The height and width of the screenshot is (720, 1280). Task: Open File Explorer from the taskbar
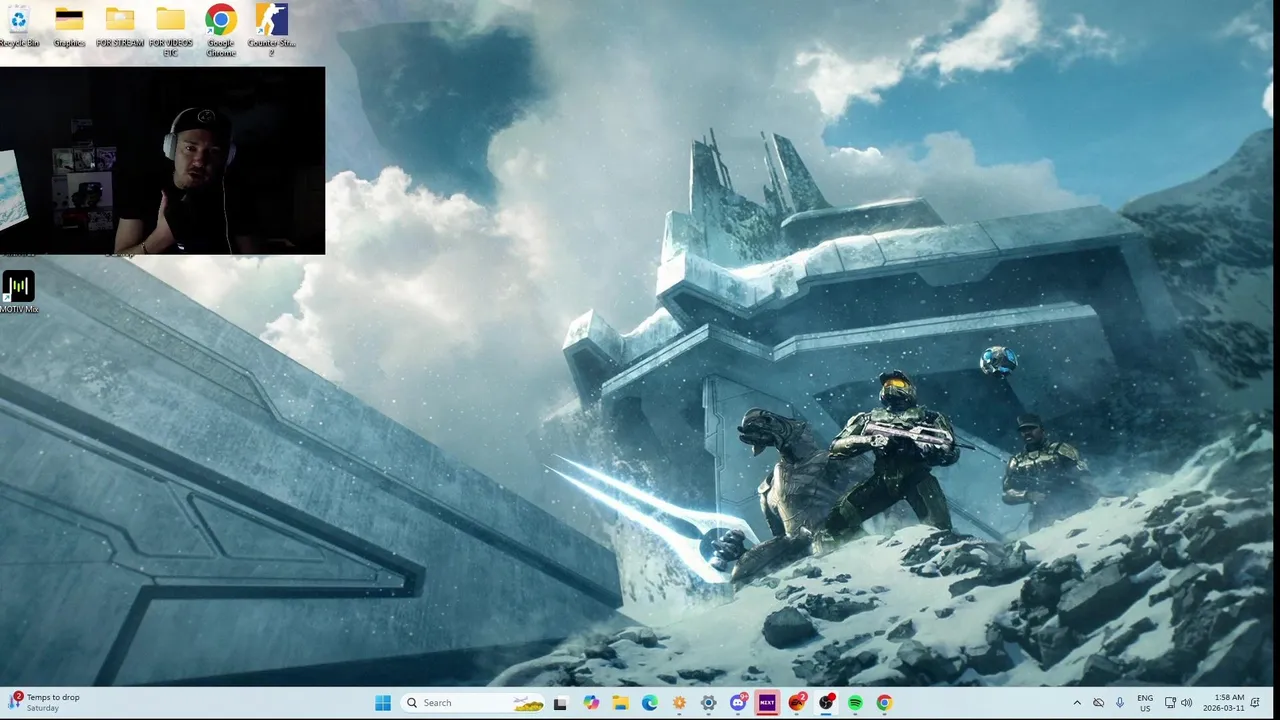620,703
